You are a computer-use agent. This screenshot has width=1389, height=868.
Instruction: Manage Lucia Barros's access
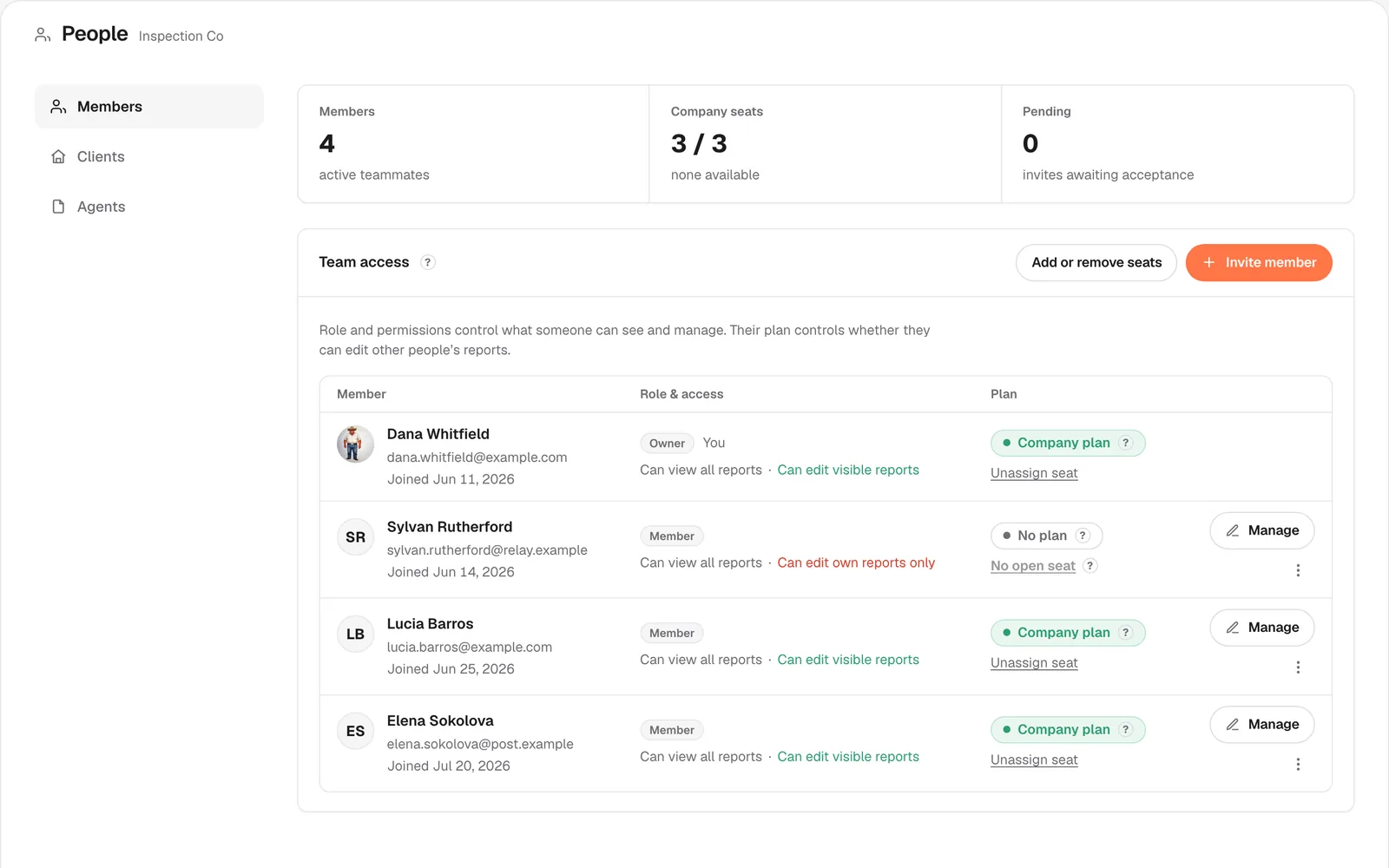point(1261,628)
